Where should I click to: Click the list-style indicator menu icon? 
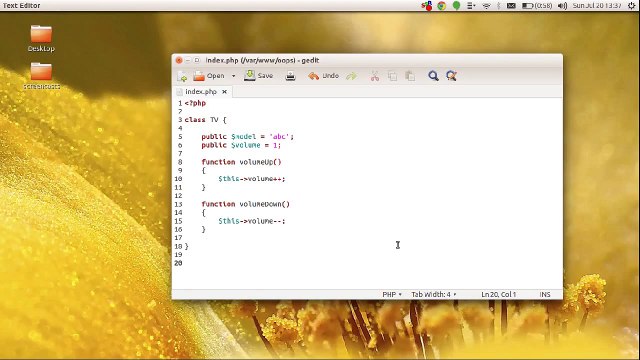[x=471, y=6]
